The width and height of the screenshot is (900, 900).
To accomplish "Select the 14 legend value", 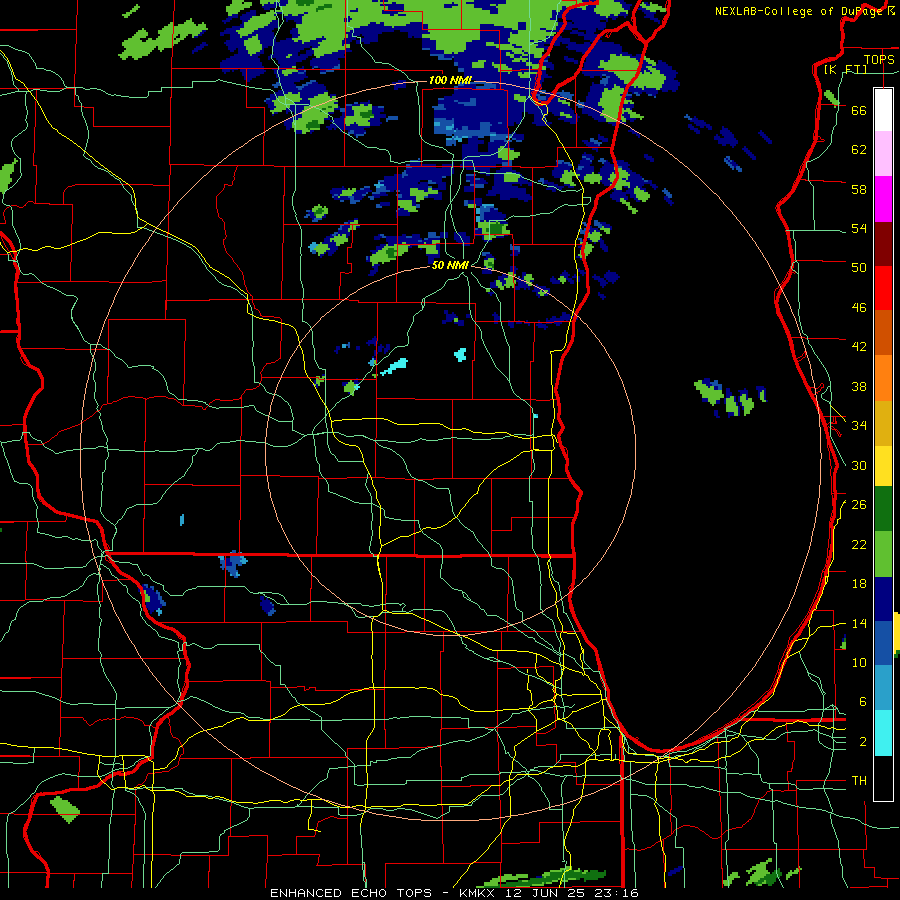I will point(859,623).
